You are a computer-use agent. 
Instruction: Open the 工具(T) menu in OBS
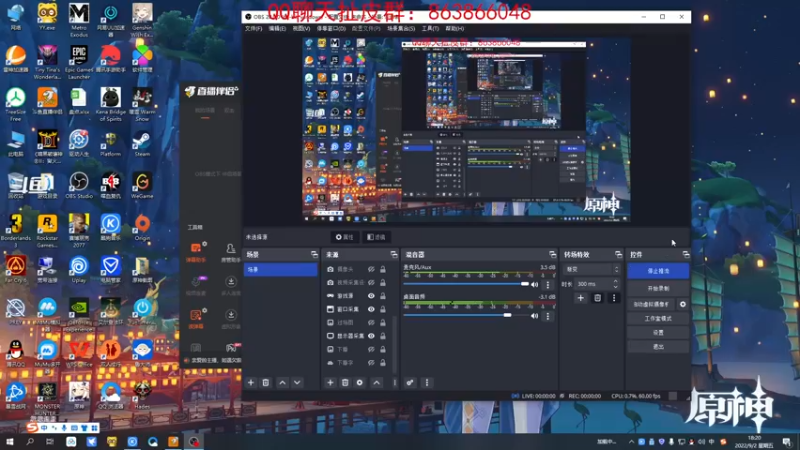430,29
